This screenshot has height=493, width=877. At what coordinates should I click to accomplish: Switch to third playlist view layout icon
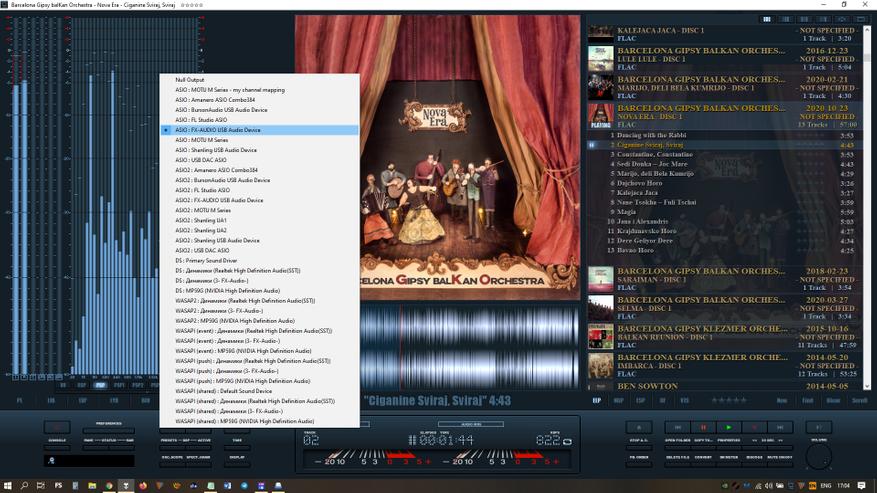coord(804,19)
